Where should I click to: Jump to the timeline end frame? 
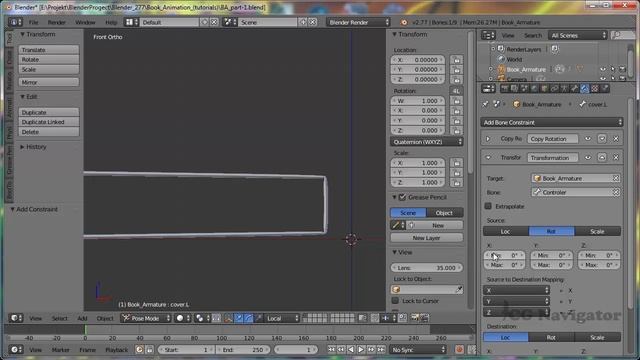(381, 350)
